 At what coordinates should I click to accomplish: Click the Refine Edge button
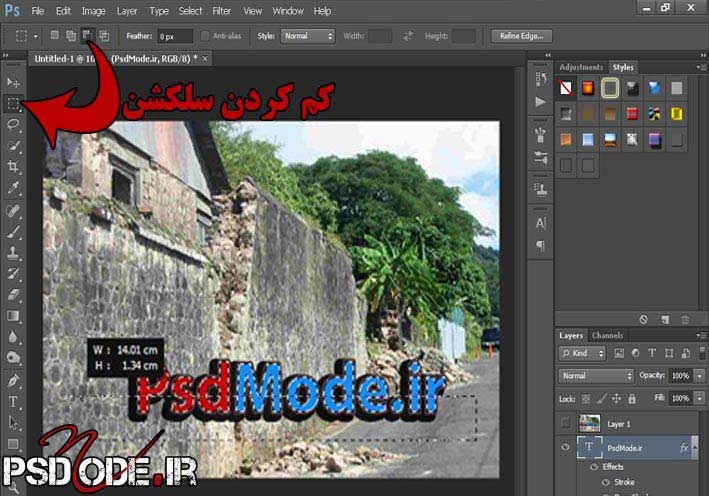pyautogui.click(x=522, y=36)
